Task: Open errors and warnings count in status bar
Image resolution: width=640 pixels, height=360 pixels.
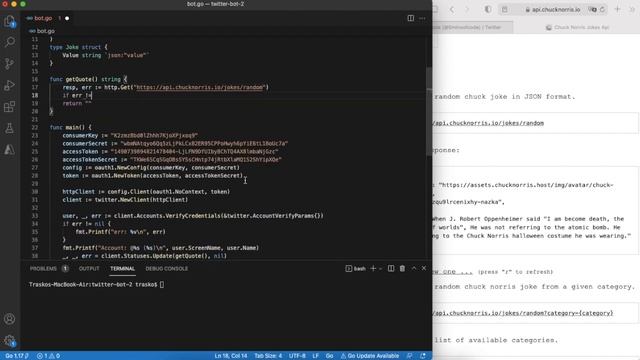Action: 48,356
